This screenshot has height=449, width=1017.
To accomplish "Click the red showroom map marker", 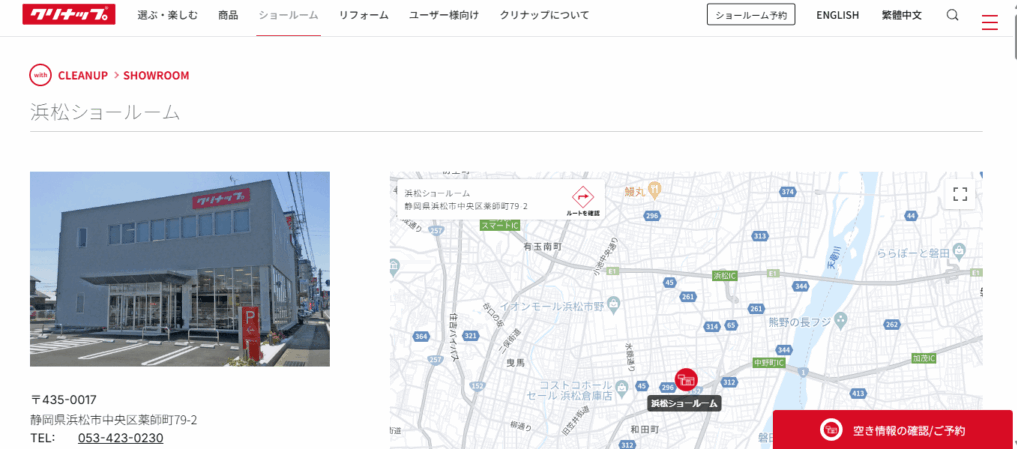I will coord(686,379).
